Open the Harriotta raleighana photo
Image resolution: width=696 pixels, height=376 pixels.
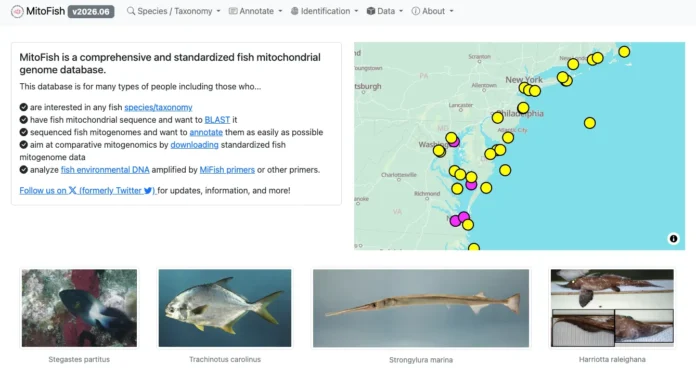[x=612, y=308]
